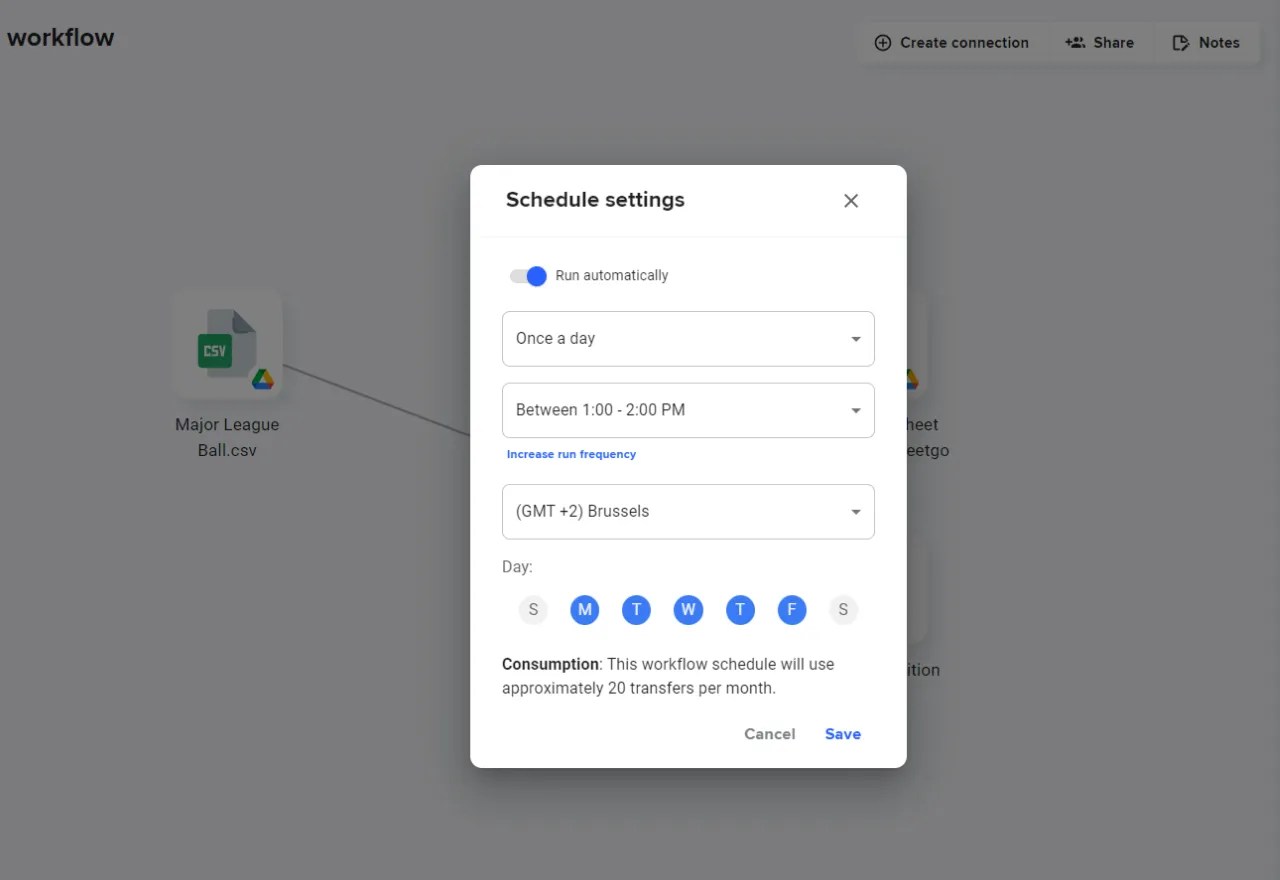Open the (GMT +2) Brussels timezone dropdown
The width and height of the screenshot is (1280, 880).
(688, 511)
